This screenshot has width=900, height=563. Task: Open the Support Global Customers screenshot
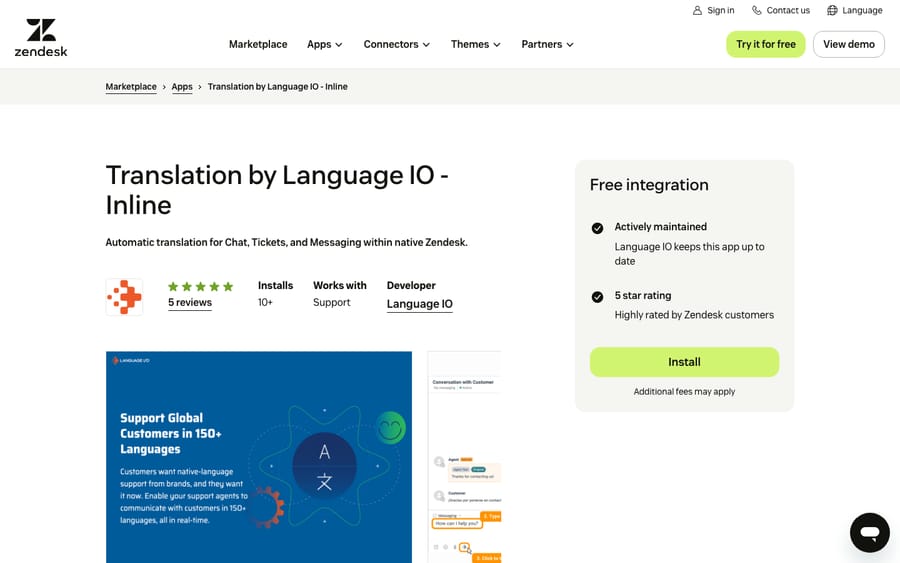pyautogui.click(x=259, y=457)
